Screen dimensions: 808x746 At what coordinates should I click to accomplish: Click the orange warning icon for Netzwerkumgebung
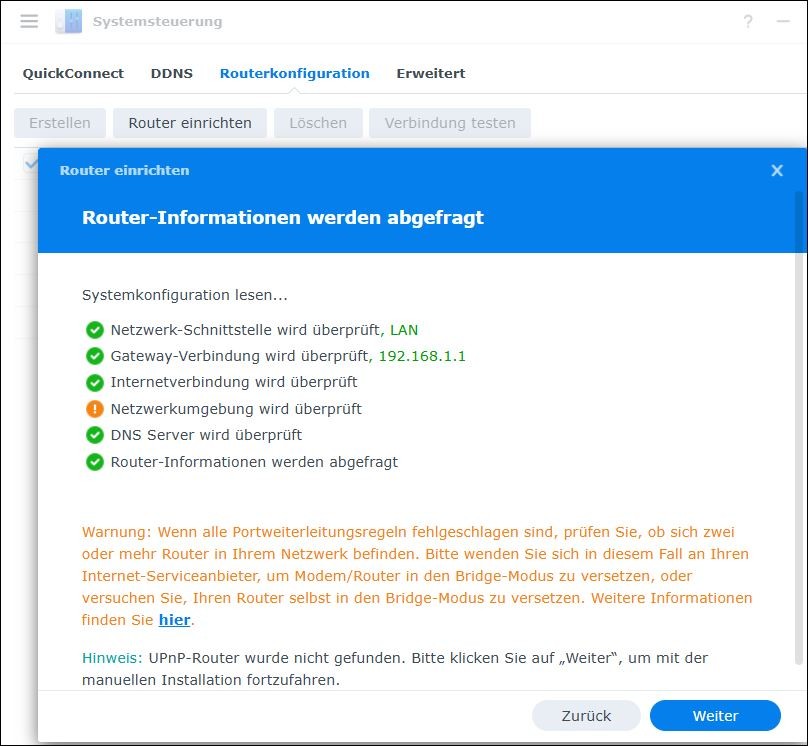pyautogui.click(x=95, y=409)
